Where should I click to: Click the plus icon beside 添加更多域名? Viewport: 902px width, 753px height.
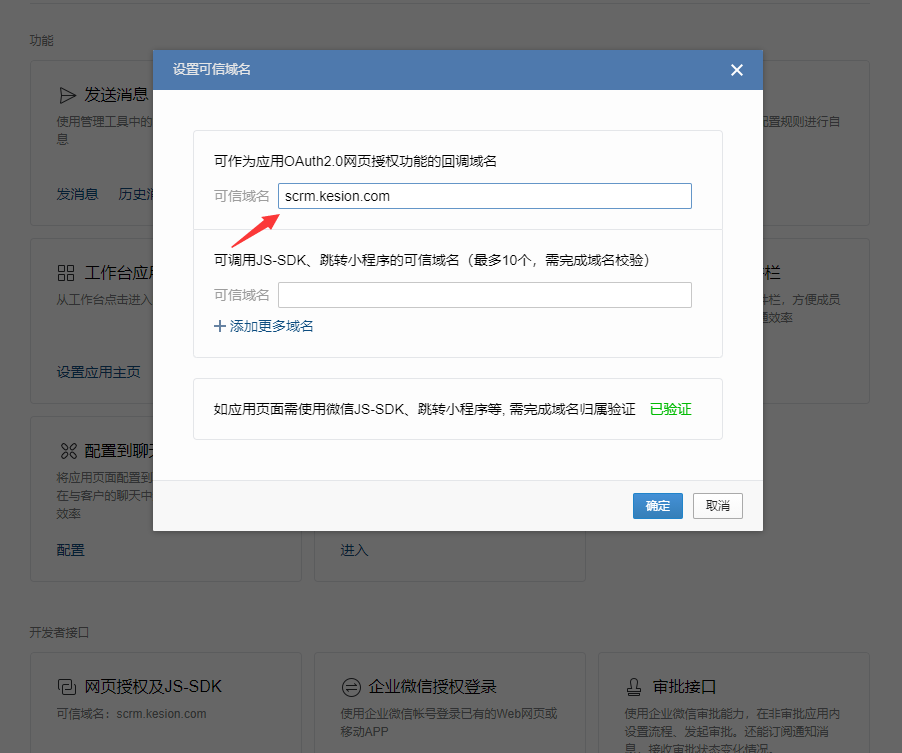[219, 326]
